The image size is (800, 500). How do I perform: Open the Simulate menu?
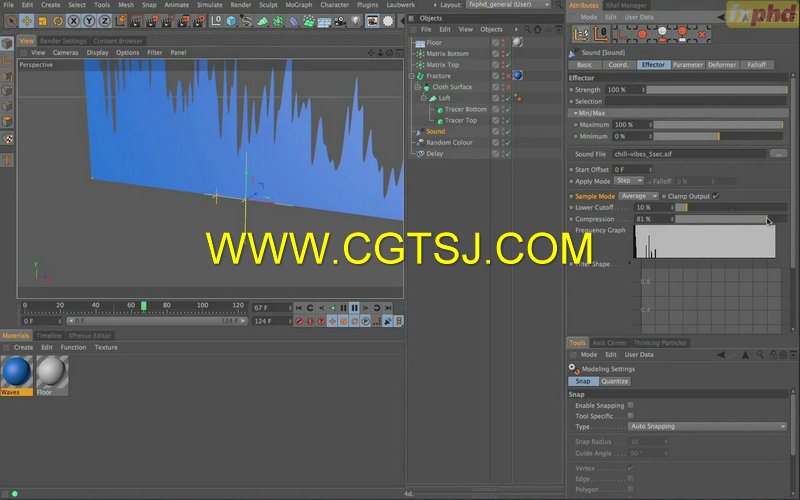pyautogui.click(x=209, y=5)
